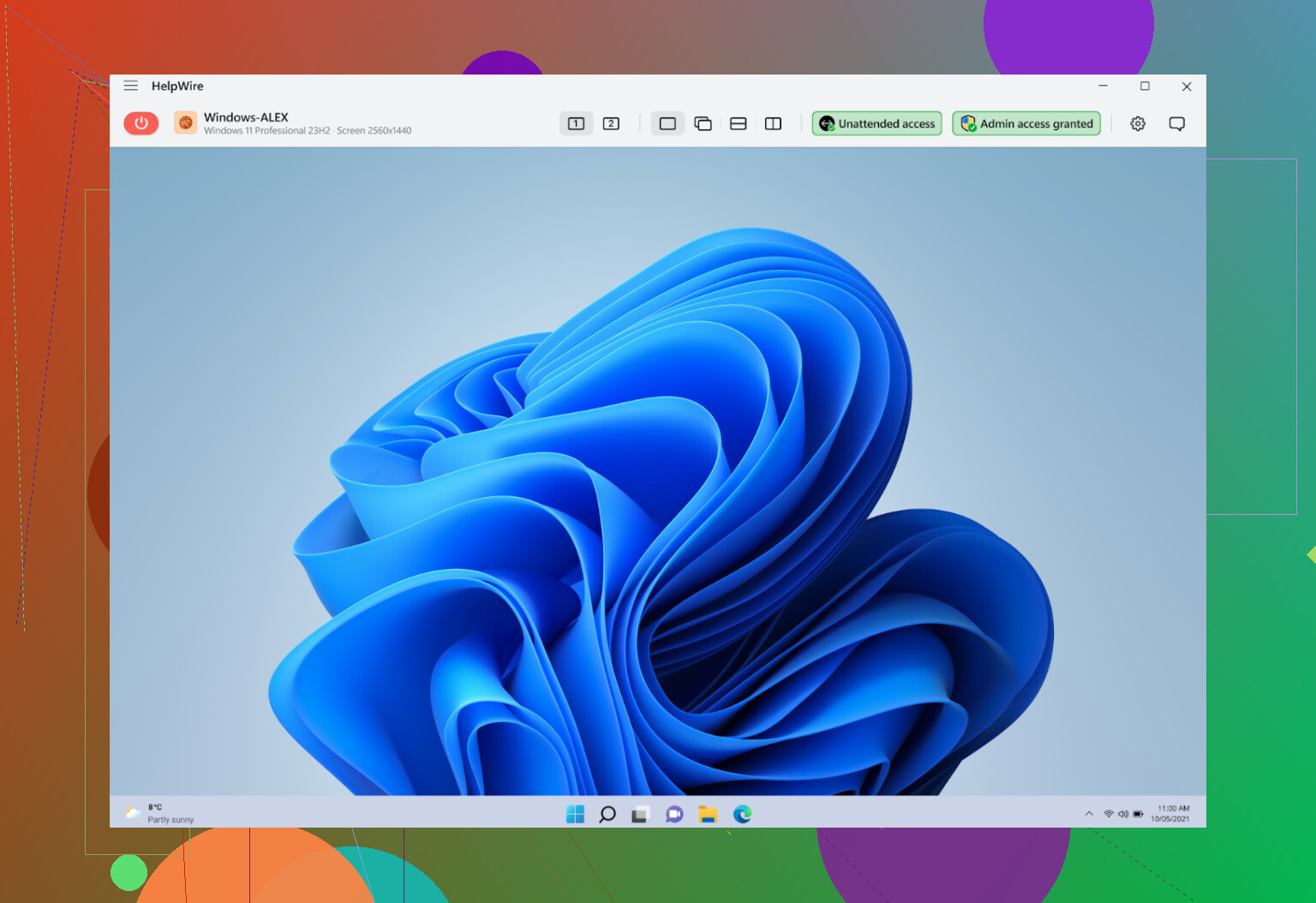Maximize the HelpWire window
Screen dimensions: 1316x903
(x=1145, y=86)
